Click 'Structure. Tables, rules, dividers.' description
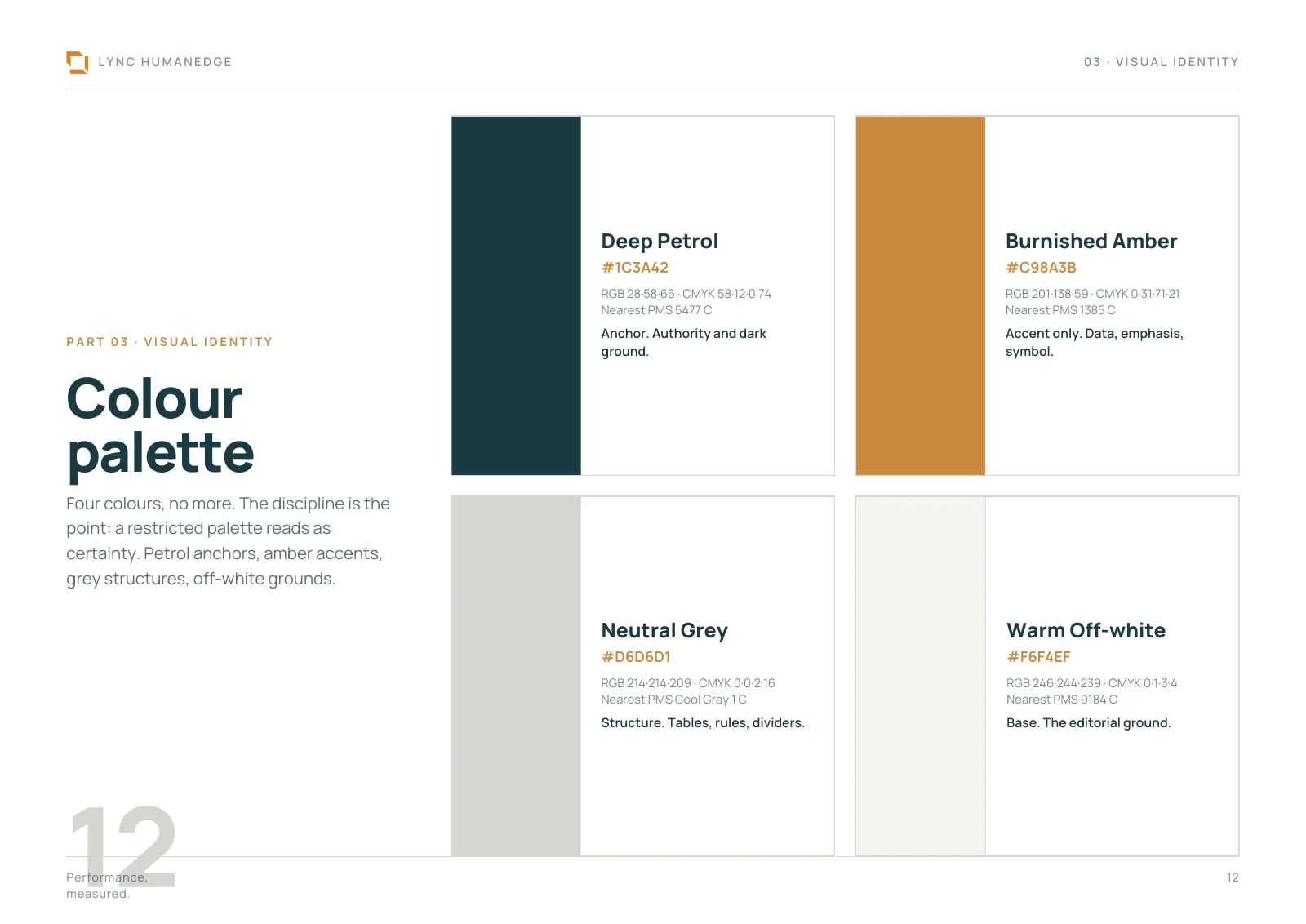The image size is (1306, 924). 703,723
